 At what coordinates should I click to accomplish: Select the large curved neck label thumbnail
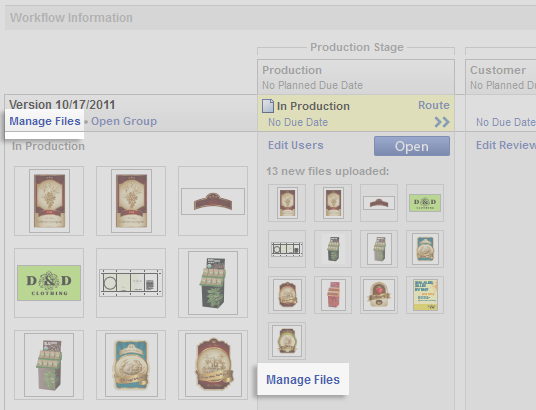click(x=213, y=201)
